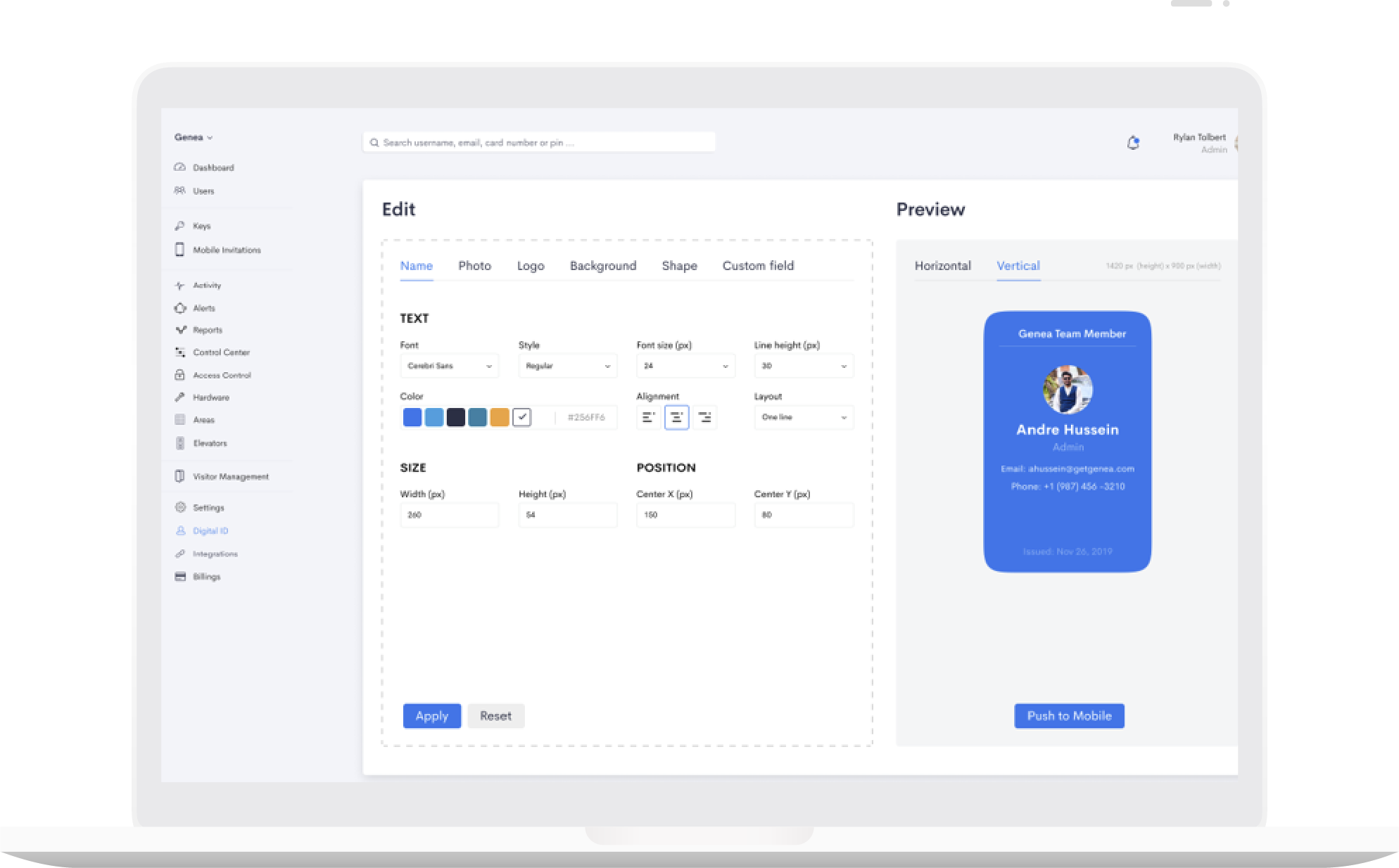This screenshot has width=1399, height=868.
Task: Select the Digital ID sidebar item
Action: (210, 530)
